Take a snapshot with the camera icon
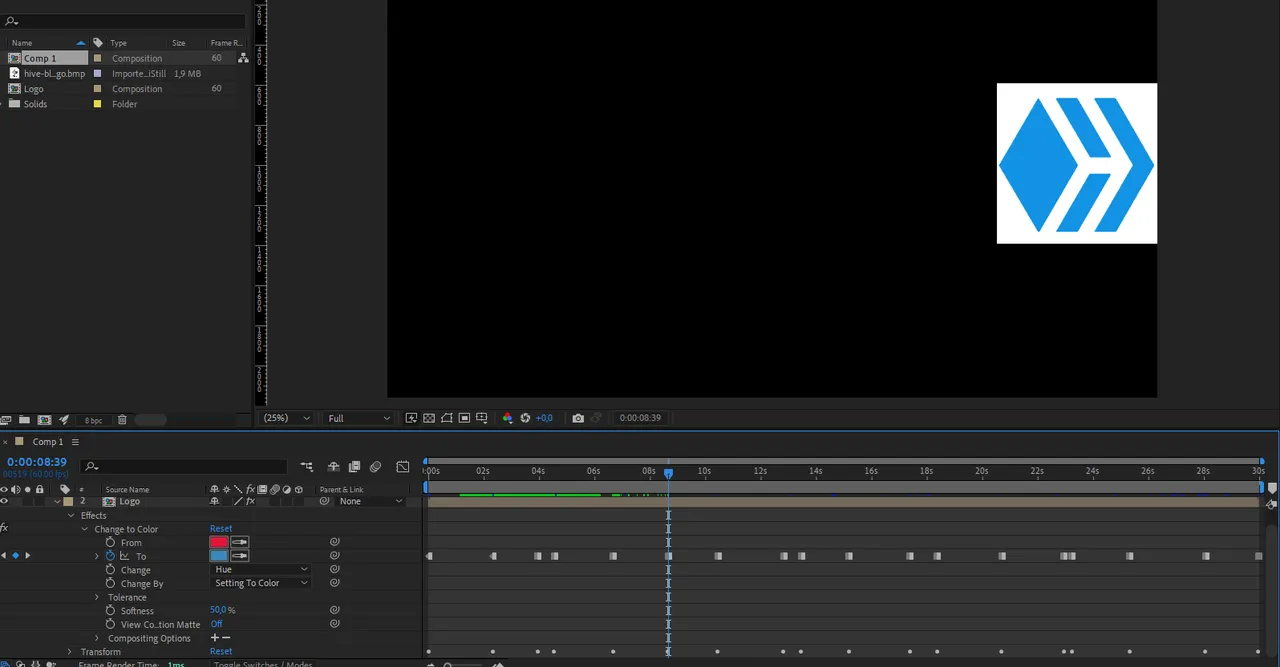The height and width of the screenshot is (667, 1280). [578, 418]
